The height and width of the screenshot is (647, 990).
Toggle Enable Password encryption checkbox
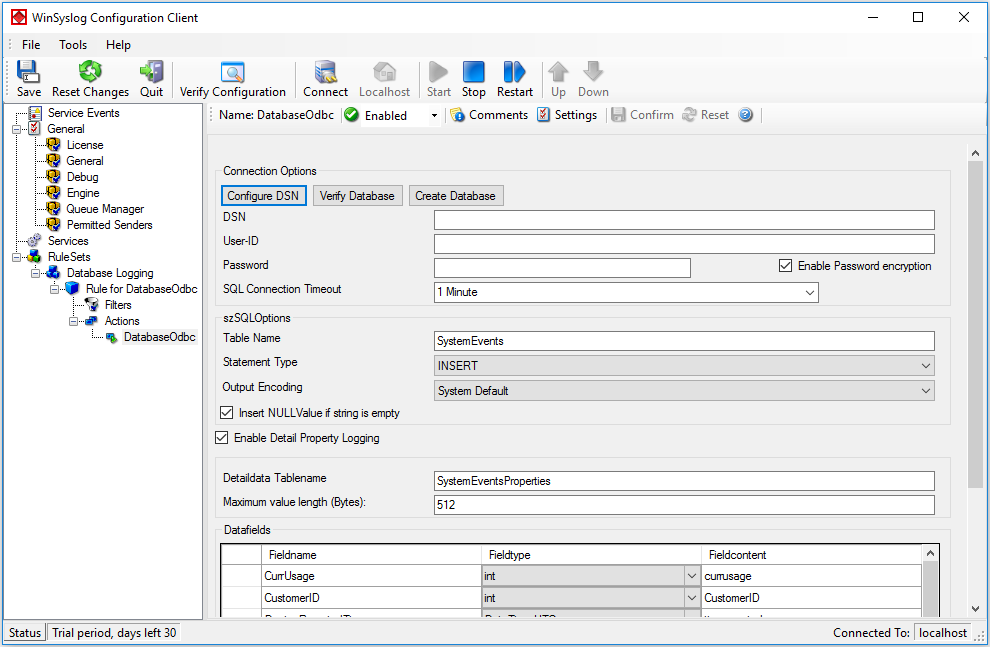coord(785,266)
